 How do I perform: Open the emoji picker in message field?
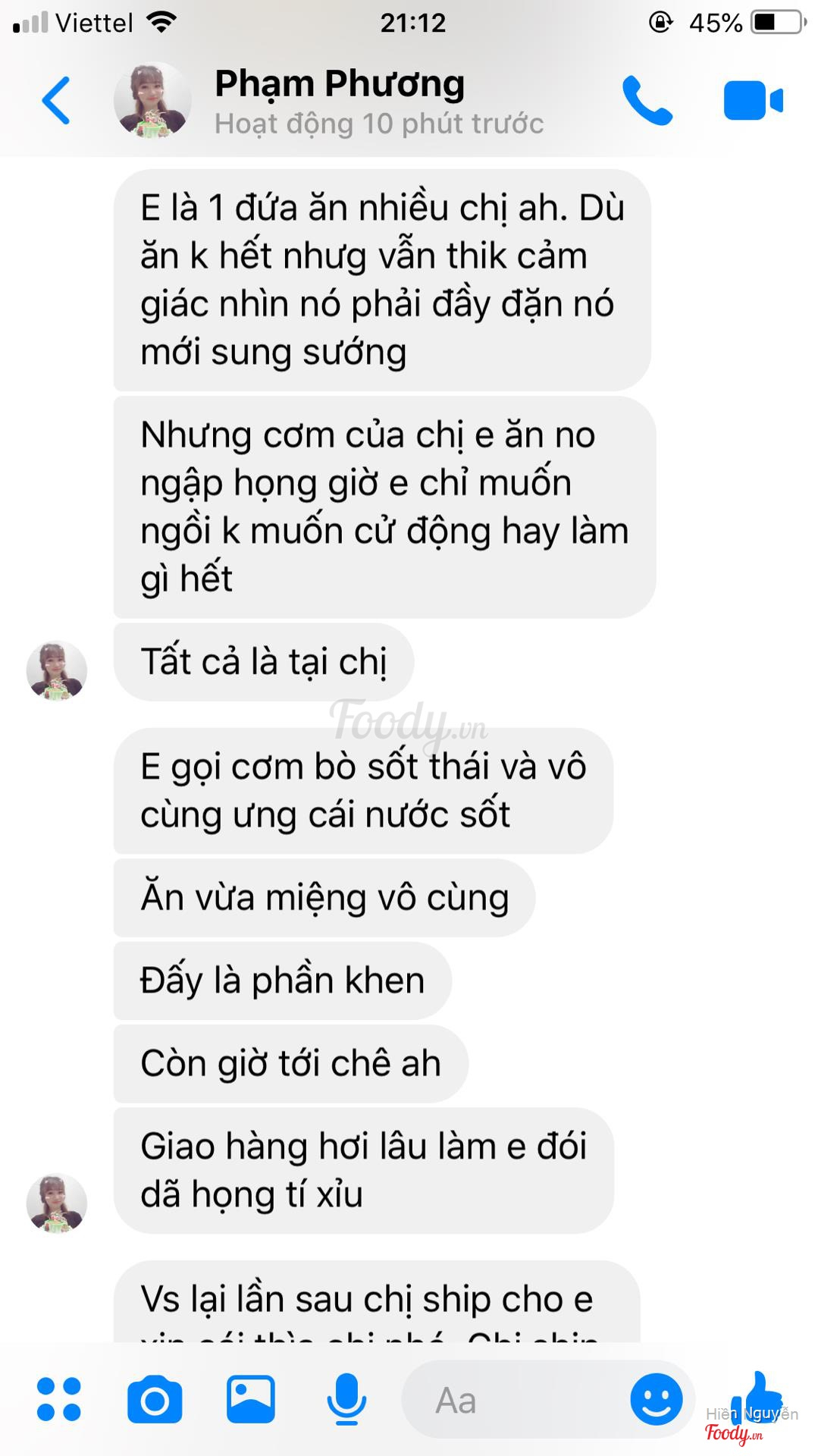tap(657, 1399)
